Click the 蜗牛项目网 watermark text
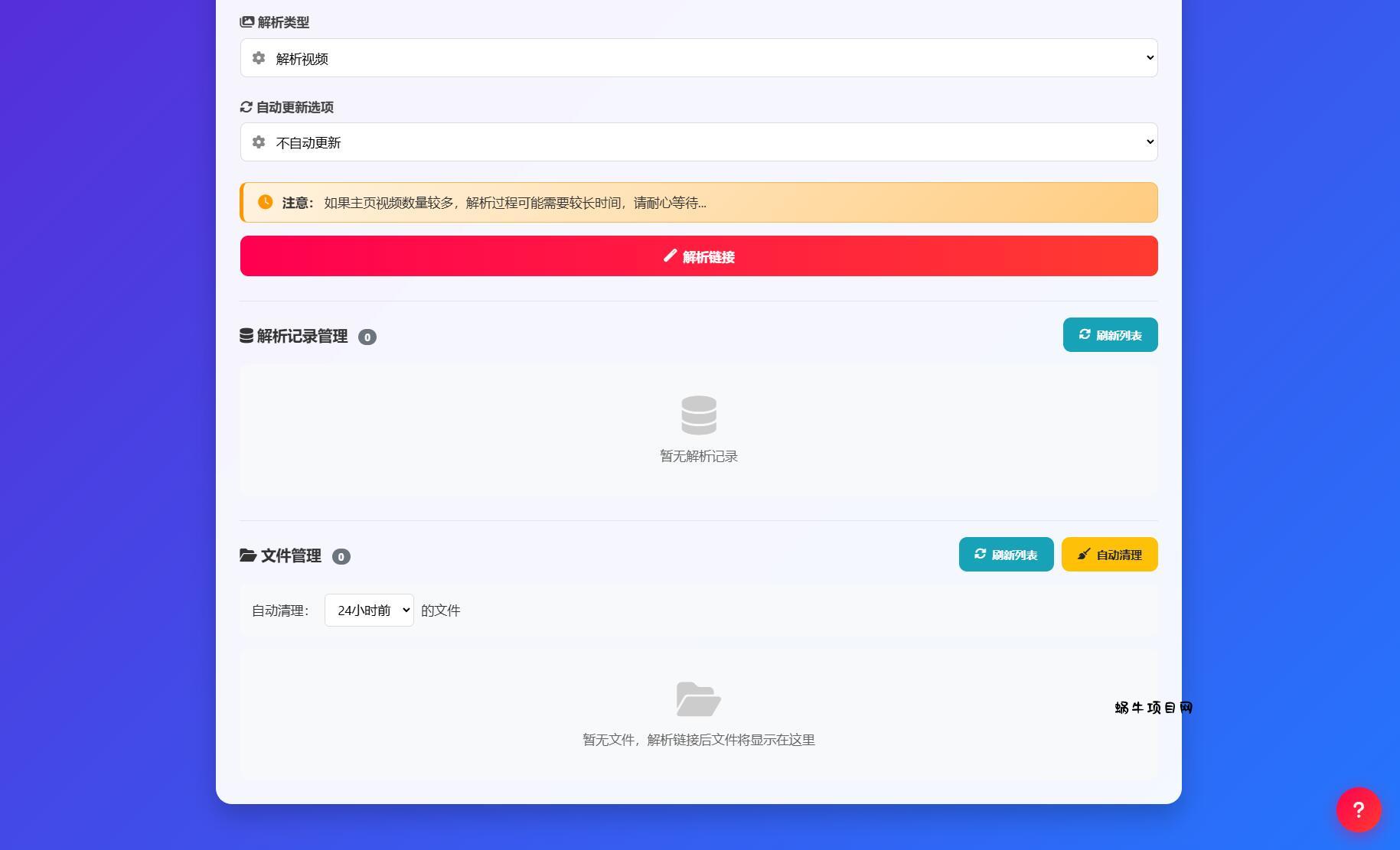This screenshot has height=850, width=1400. (x=1154, y=708)
